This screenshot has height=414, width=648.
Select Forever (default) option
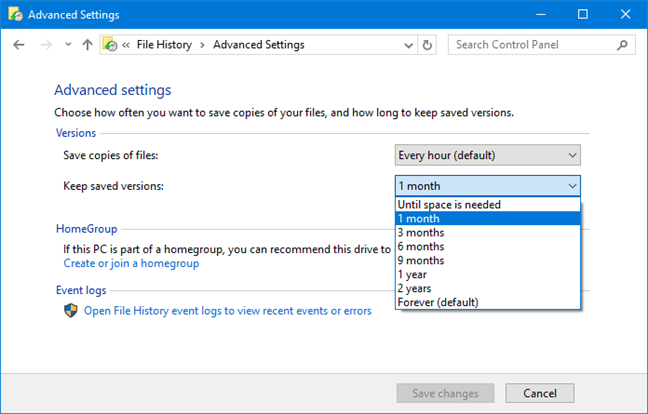(x=488, y=302)
